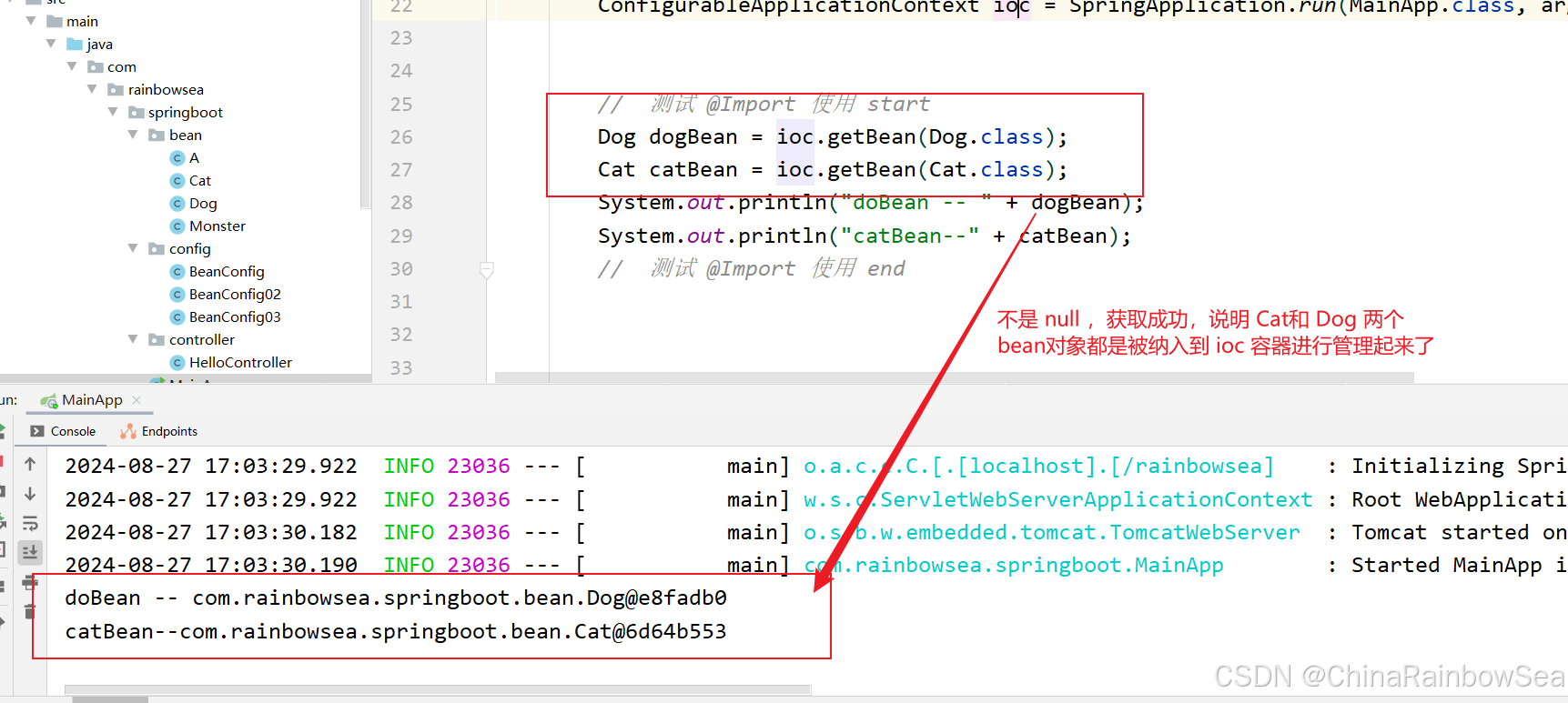Click the springboot package icon
Image resolution: width=1568 pixels, height=703 pixels.
[137, 112]
